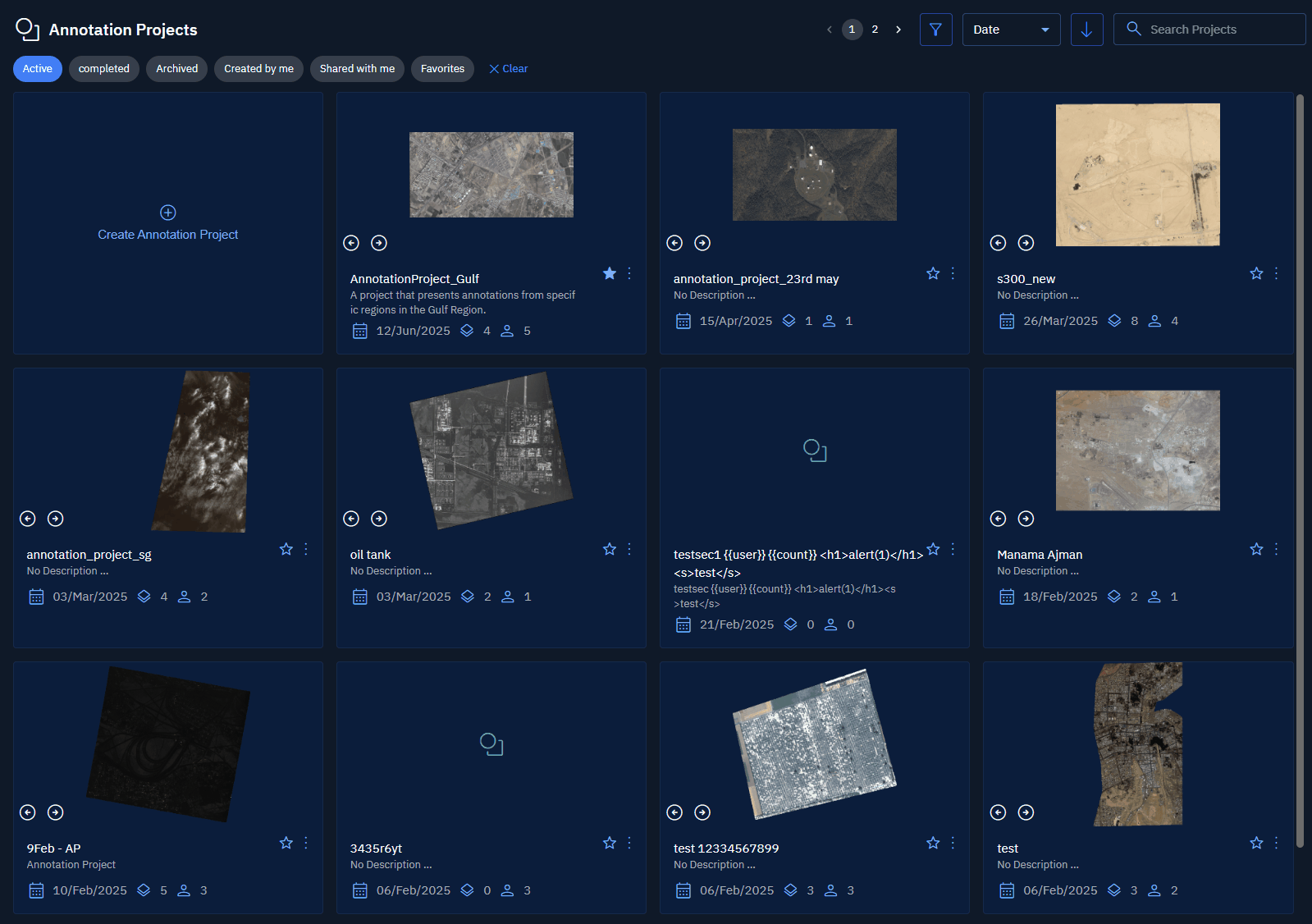The image size is (1312, 924).
Task: Go to next page using right chevron
Action: pos(898,30)
